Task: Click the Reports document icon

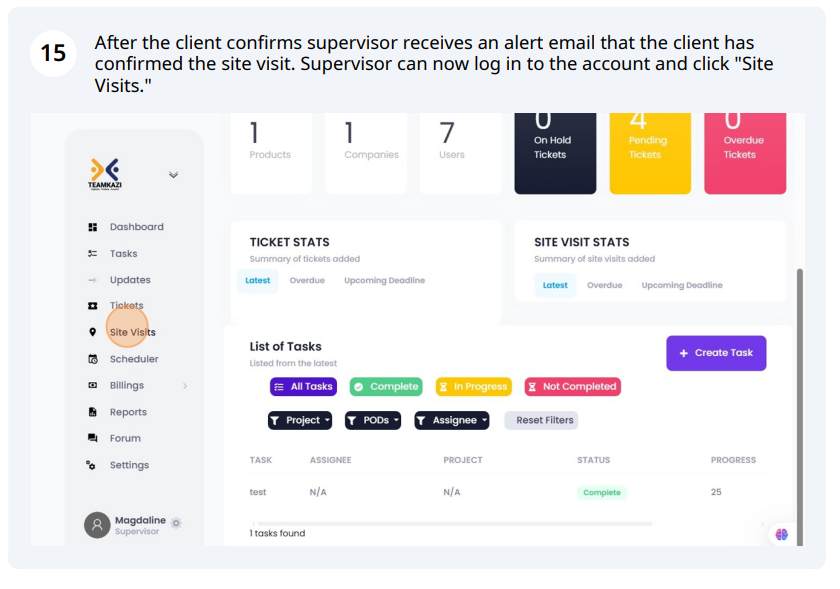Action: point(93,412)
